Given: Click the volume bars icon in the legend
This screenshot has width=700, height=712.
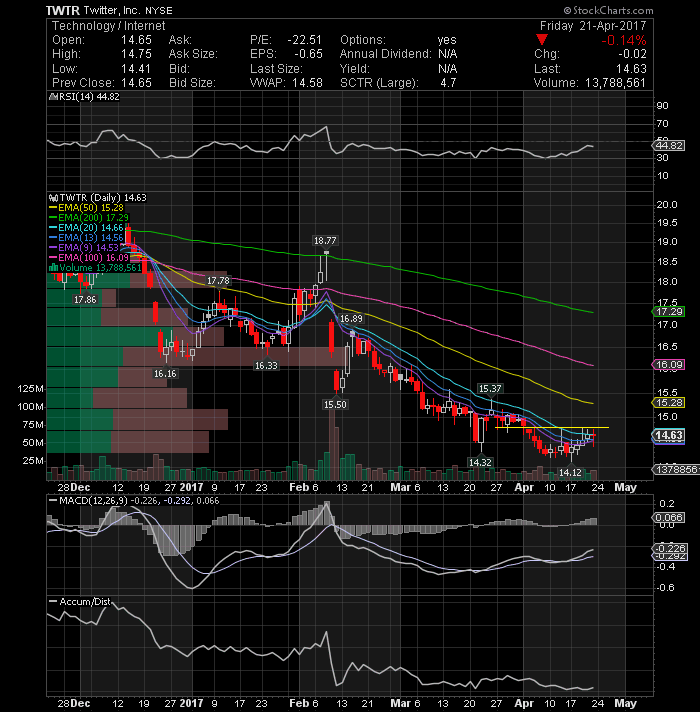Looking at the screenshot, I should [54, 267].
